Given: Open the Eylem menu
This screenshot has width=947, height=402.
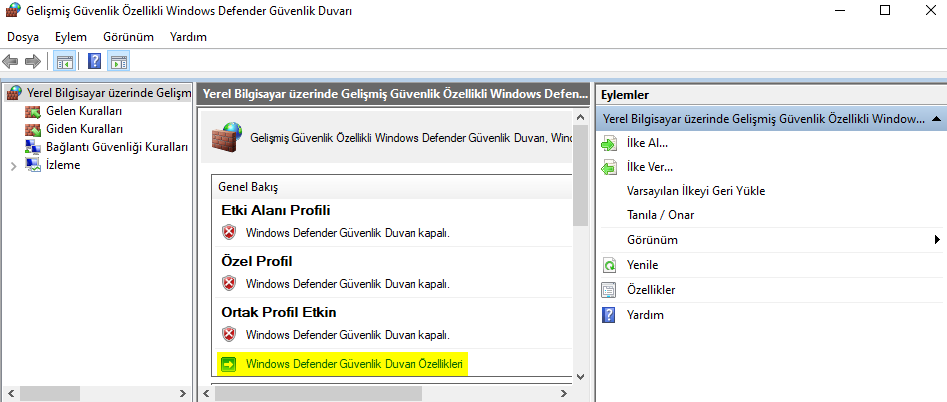Looking at the screenshot, I should 71,37.
